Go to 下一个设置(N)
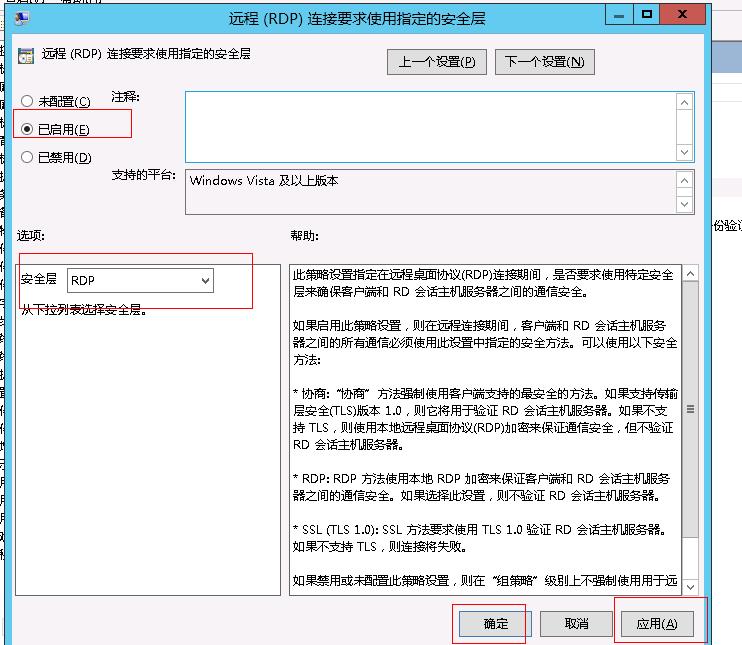The width and height of the screenshot is (742, 645). pyautogui.click(x=545, y=62)
